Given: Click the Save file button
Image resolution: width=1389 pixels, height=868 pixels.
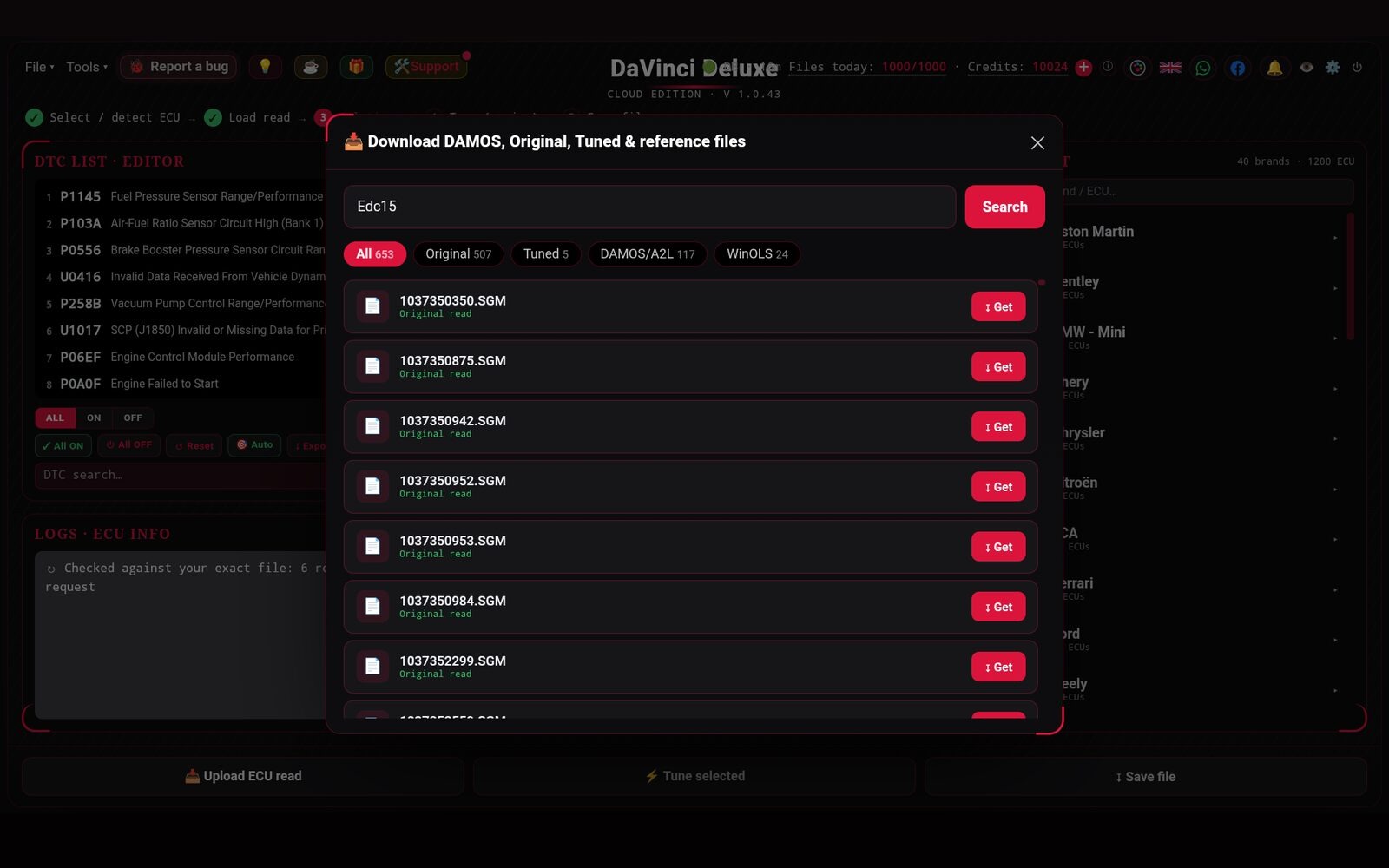Looking at the screenshot, I should pyautogui.click(x=1146, y=776).
